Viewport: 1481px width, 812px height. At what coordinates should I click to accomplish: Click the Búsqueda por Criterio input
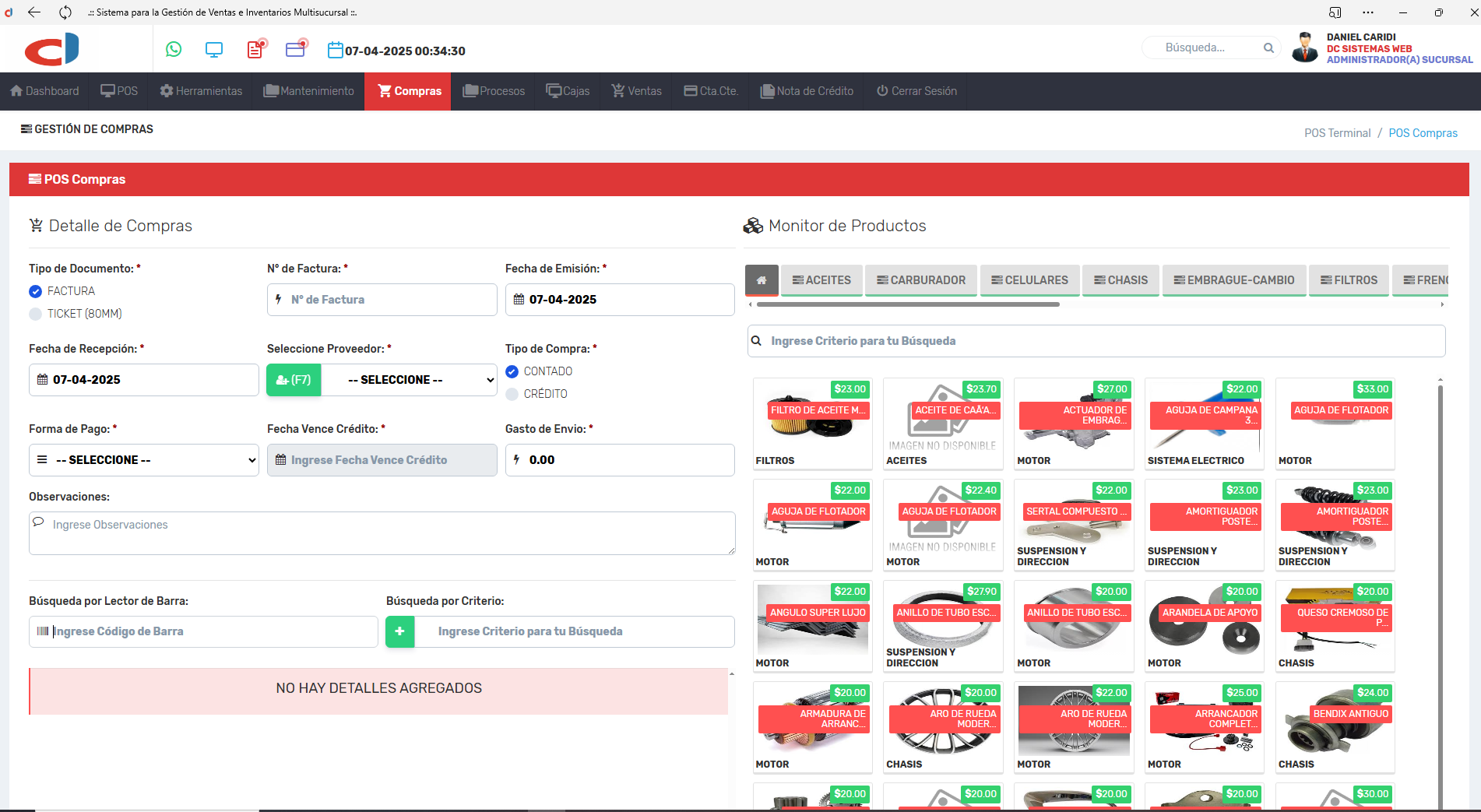tap(575, 631)
